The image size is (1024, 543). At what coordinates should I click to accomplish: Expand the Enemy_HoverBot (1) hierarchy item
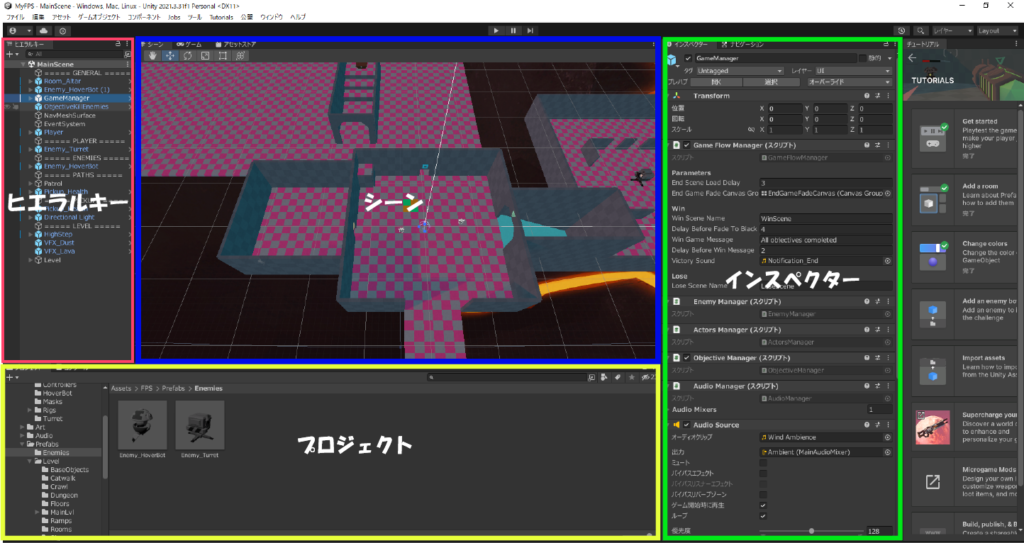31,90
